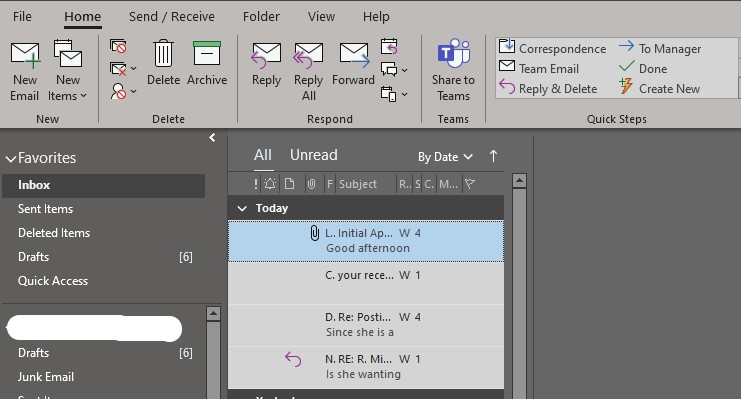The height and width of the screenshot is (399, 741).
Task: Sort by the flag status column
Action: tap(470, 184)
